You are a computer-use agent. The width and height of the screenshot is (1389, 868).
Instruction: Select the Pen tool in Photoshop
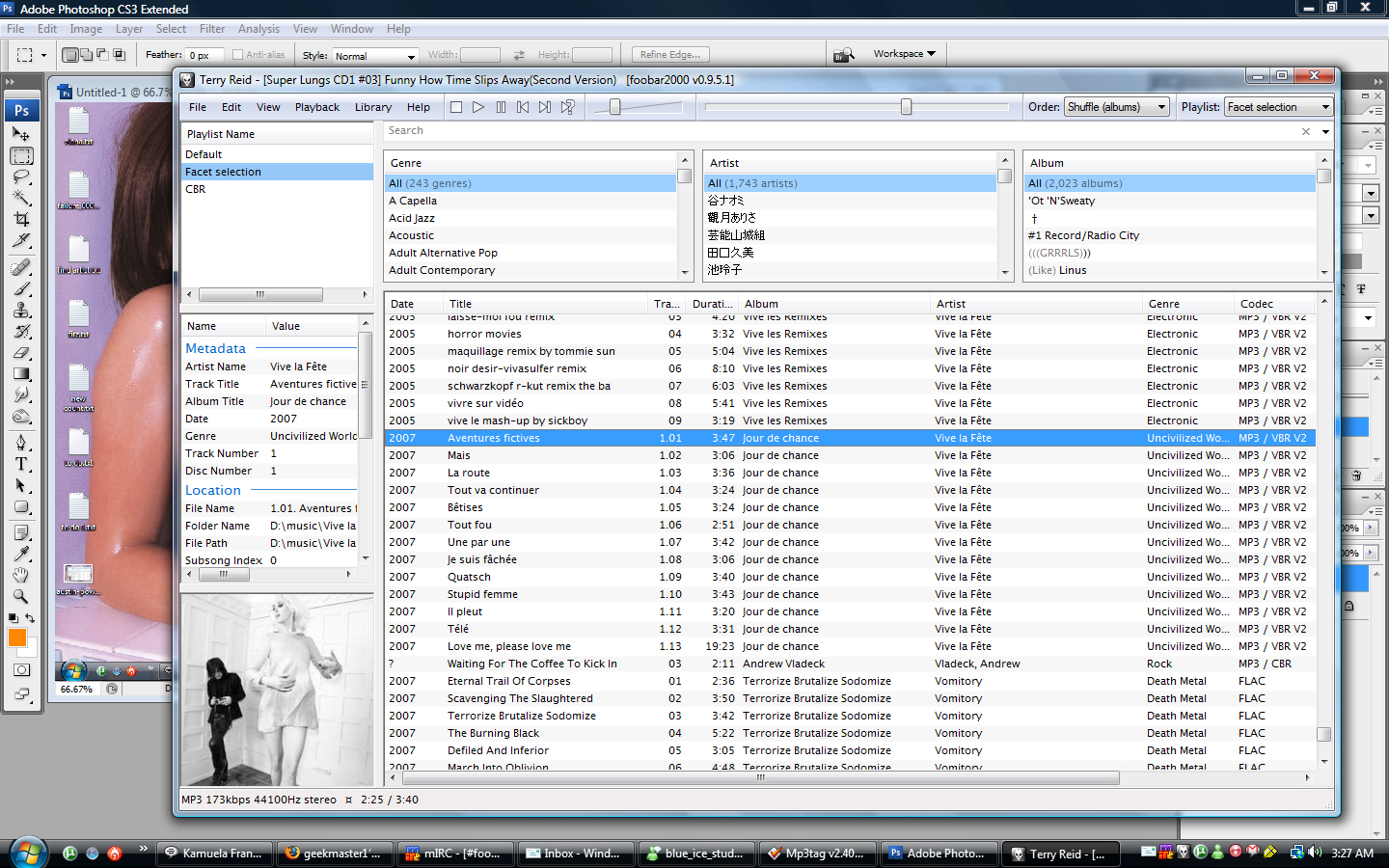[21, 443]
